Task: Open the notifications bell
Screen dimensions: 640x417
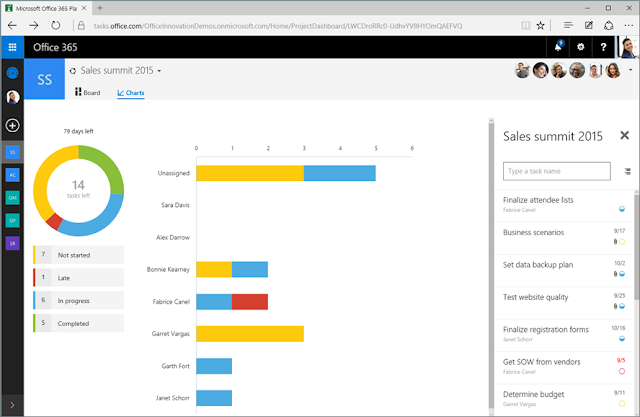Action: [558, 47]
